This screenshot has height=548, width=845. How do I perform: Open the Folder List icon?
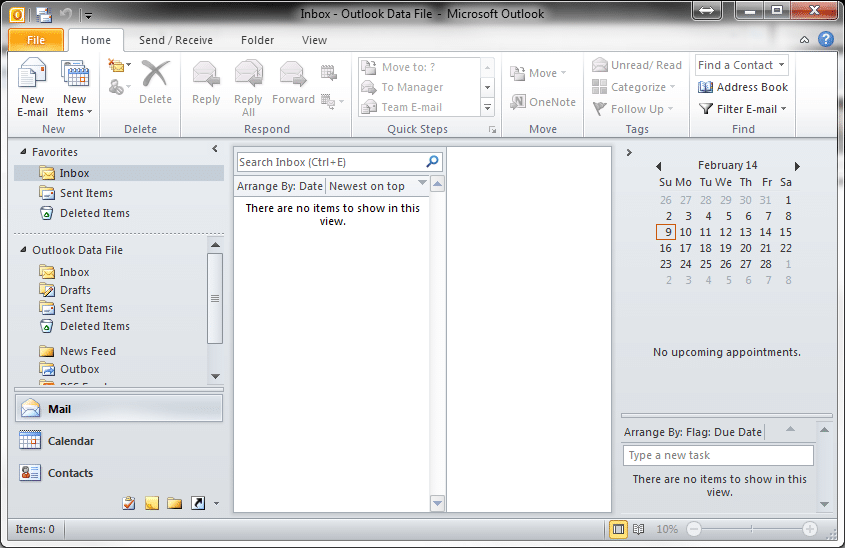tap(175, 503)
